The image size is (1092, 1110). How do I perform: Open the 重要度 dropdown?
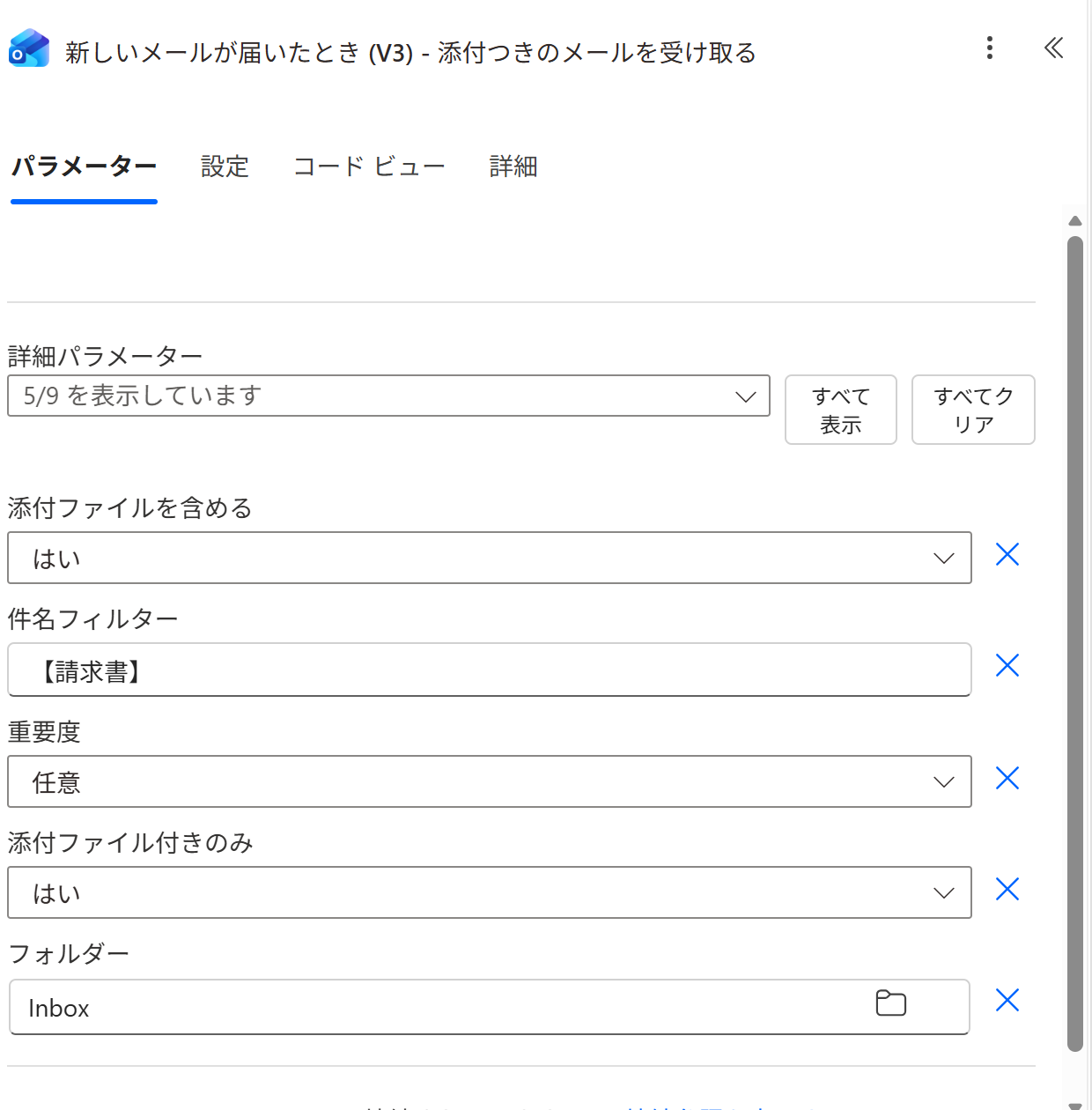[490, 781]
